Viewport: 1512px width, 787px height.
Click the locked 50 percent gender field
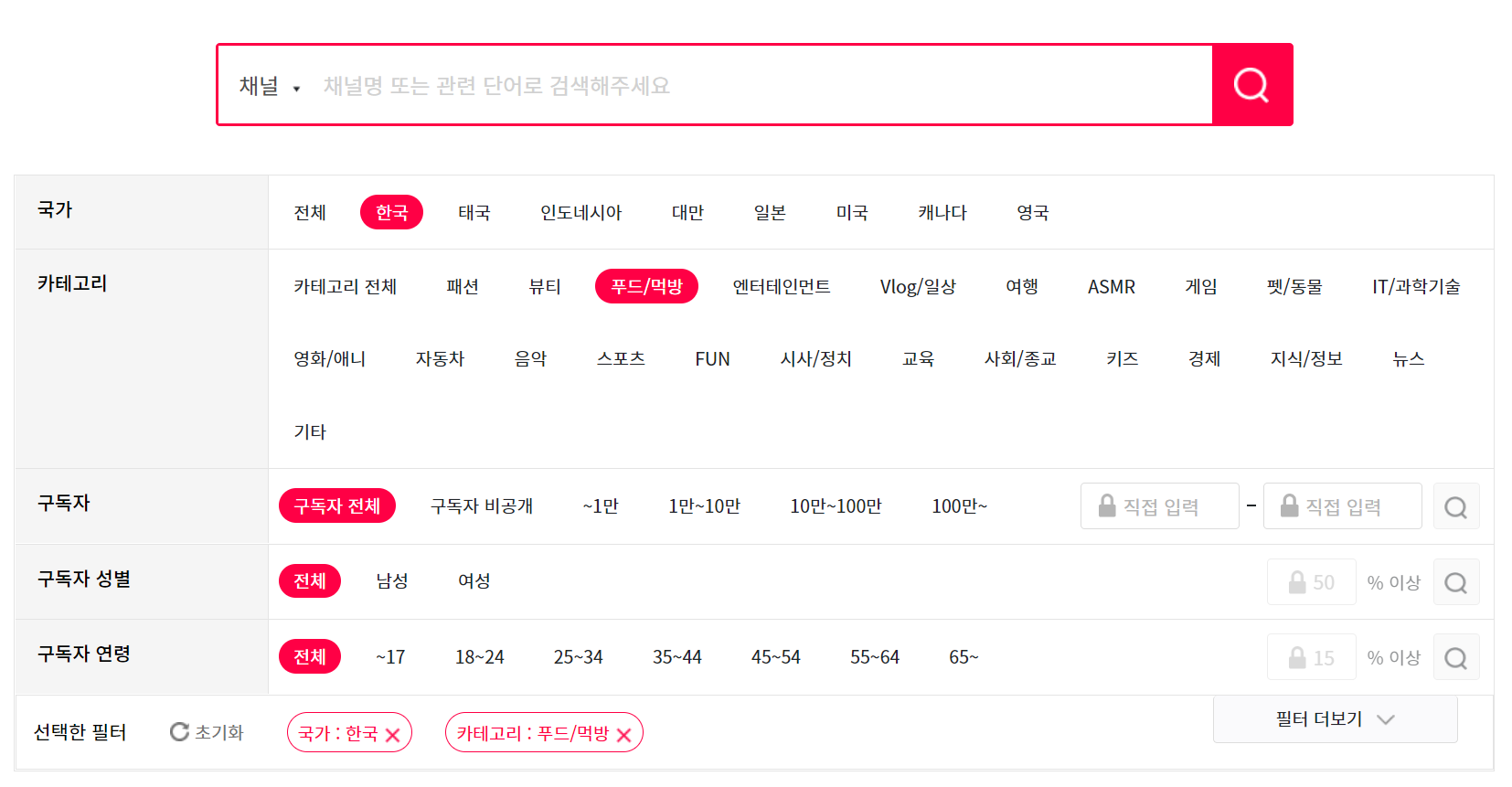(1311, 582)
